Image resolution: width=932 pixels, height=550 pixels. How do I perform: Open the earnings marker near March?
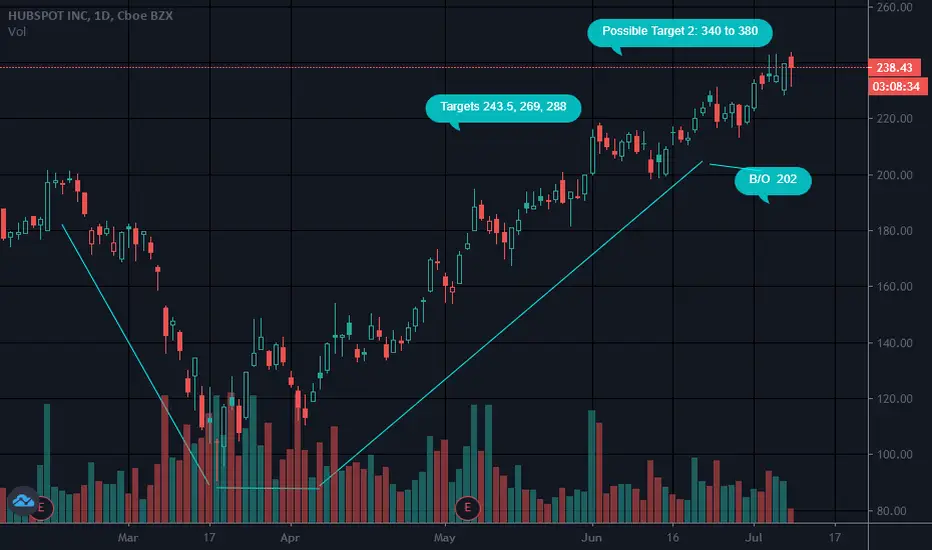click(x=43, y=508)
